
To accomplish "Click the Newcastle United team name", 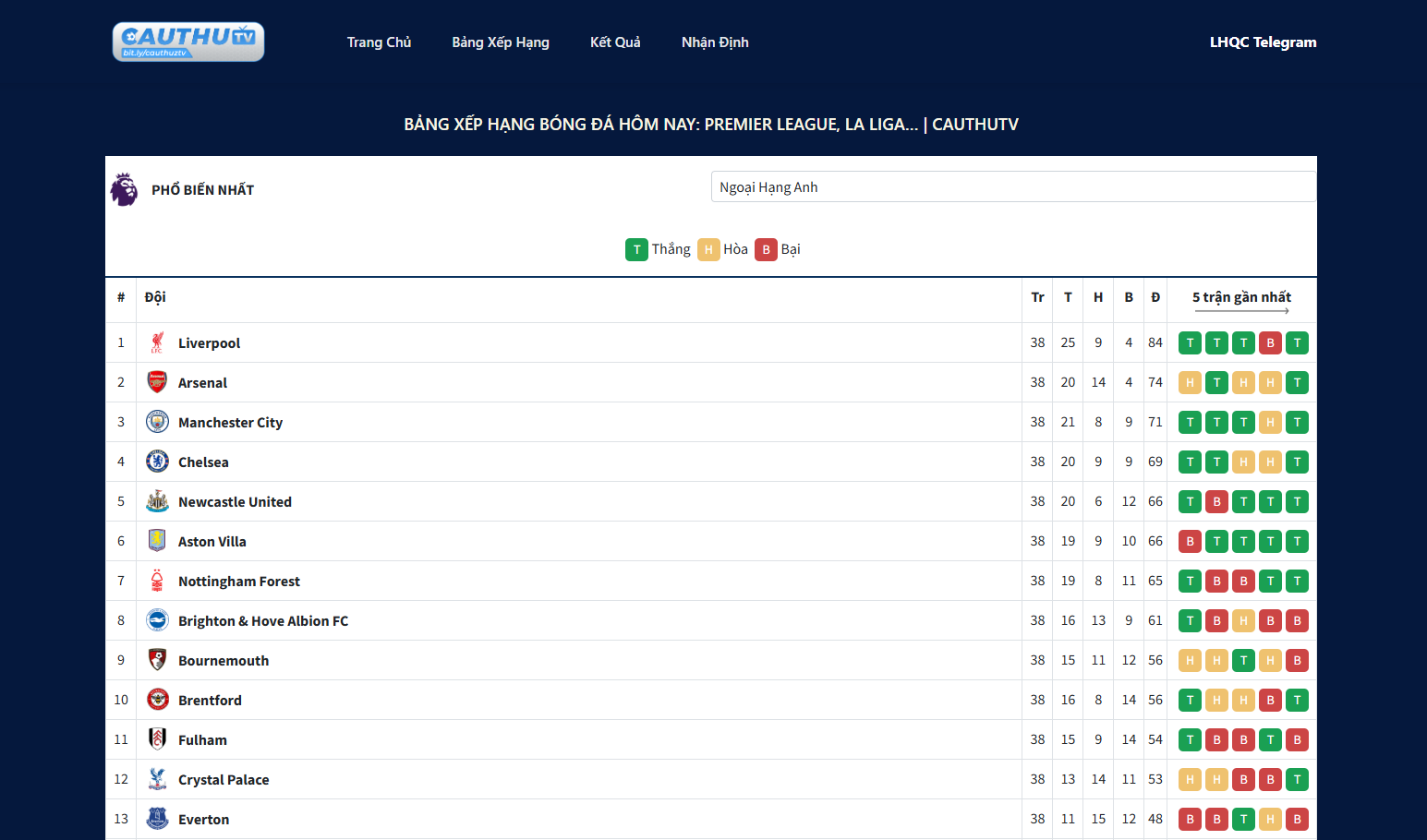I will 235,502.
